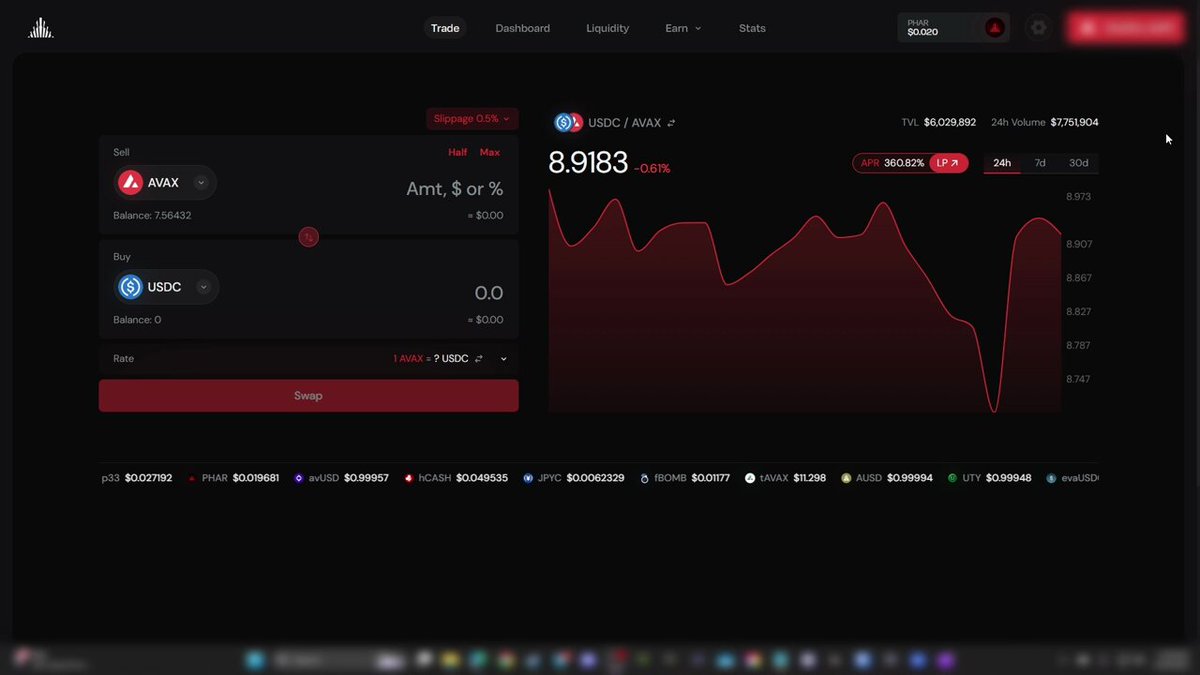Viewport: 1200px width, 675px height.
Task: Expand the Rate details chevron
Action: 503,359
